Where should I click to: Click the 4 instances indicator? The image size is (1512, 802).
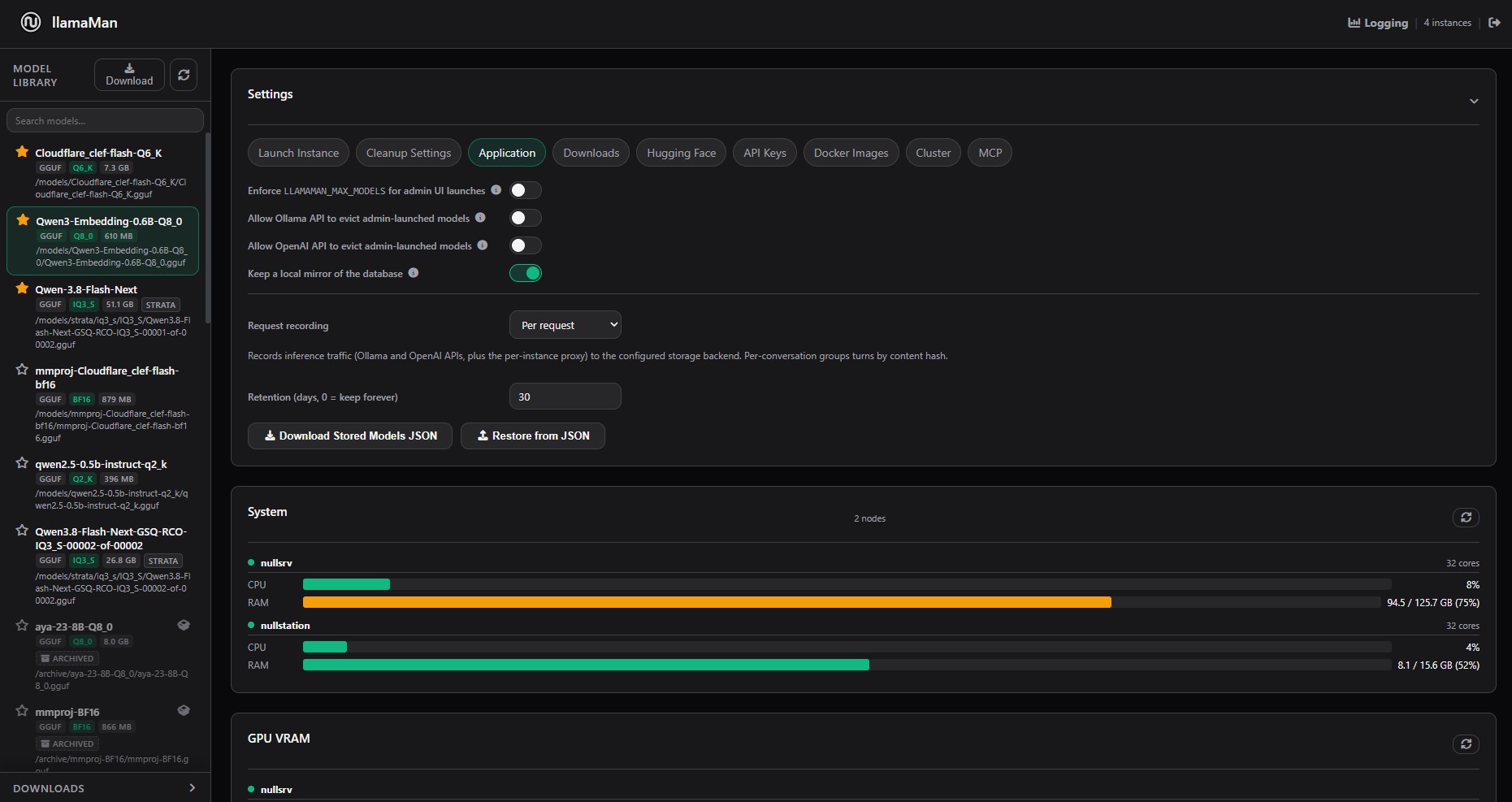click(x=1448, y=23)
